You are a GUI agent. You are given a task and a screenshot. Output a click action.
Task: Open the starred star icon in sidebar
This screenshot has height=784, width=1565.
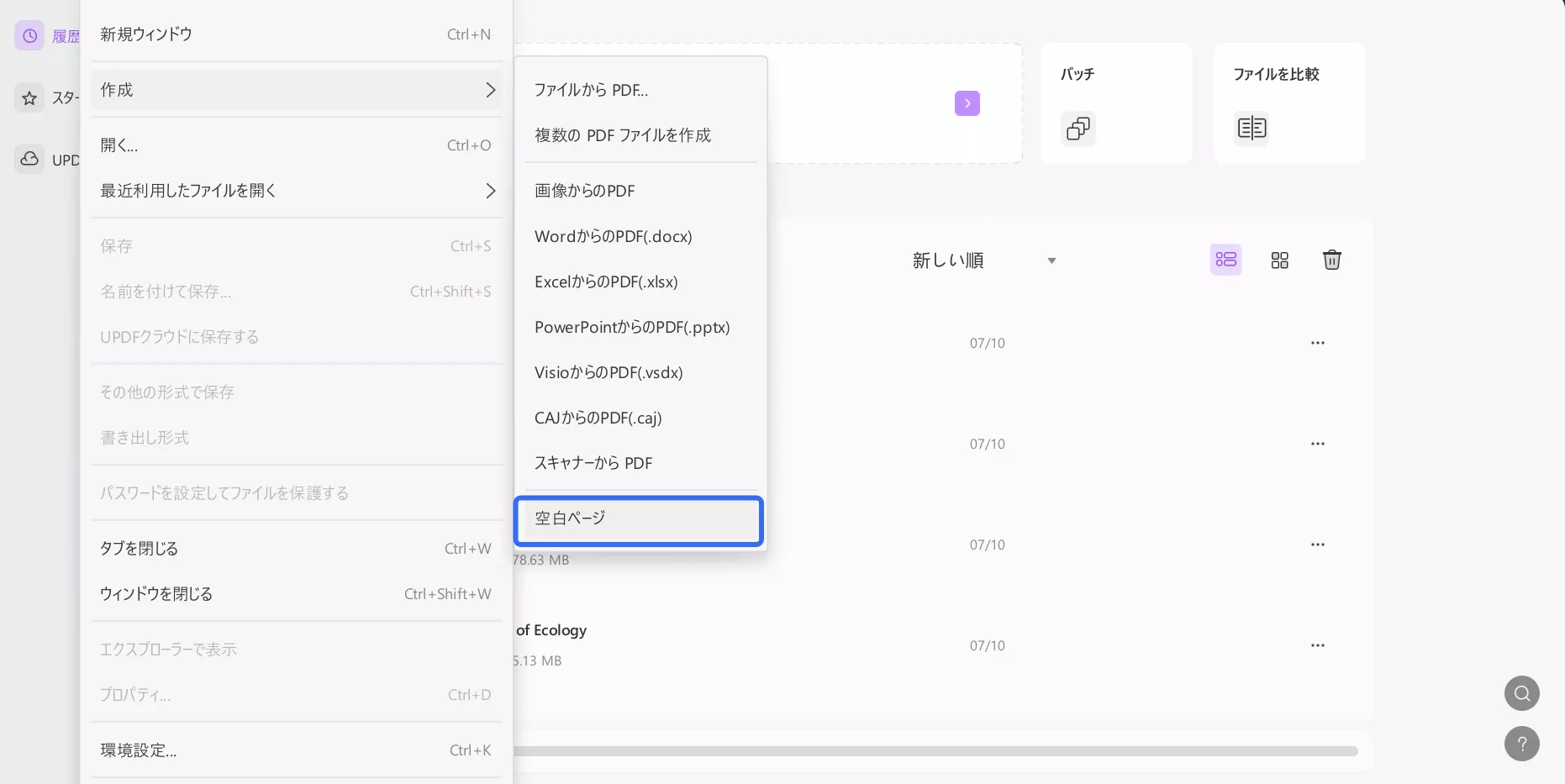click(29, 98)
